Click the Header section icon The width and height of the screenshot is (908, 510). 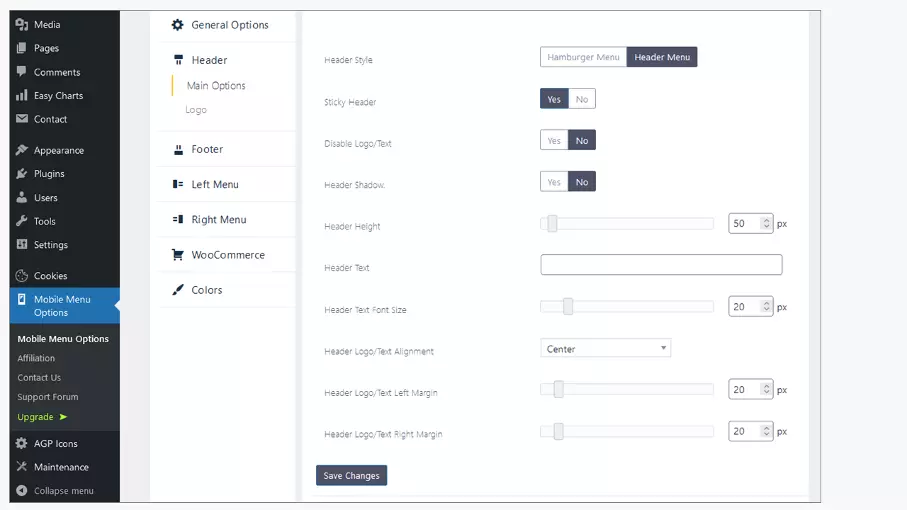178,60
